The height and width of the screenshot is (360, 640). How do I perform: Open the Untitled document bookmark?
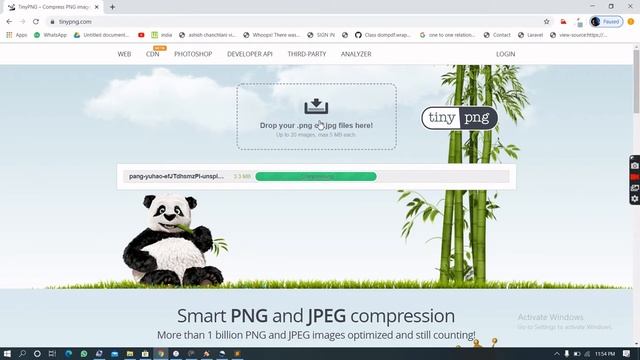(101, 35)
